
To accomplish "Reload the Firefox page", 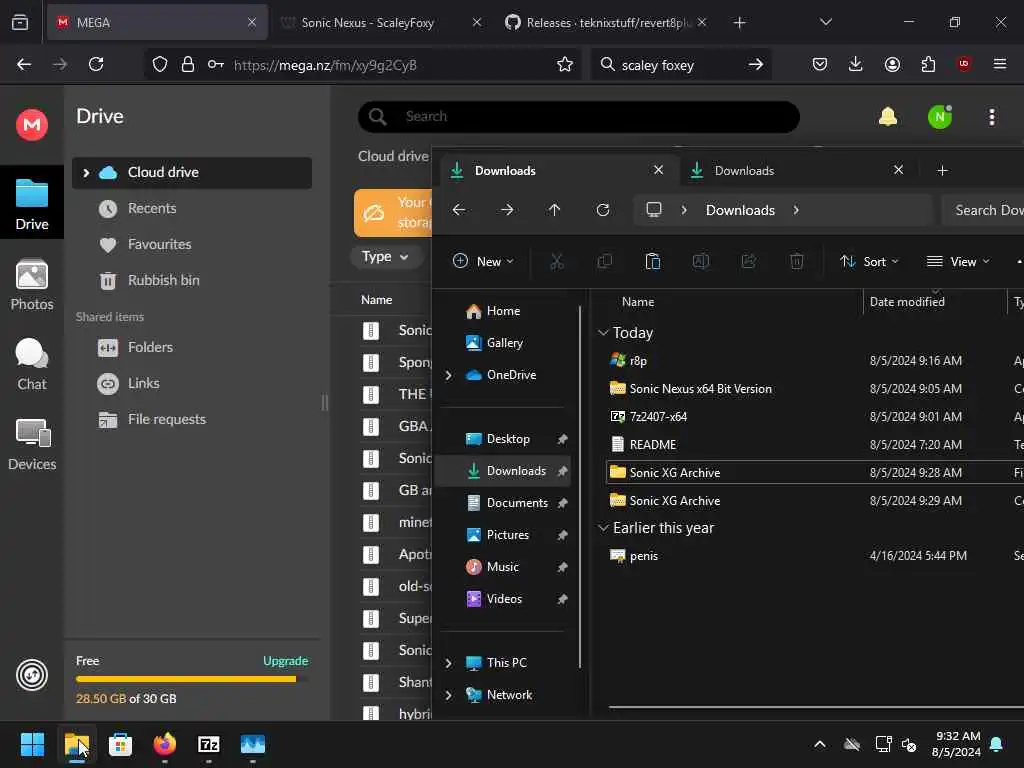I will 96,64.
